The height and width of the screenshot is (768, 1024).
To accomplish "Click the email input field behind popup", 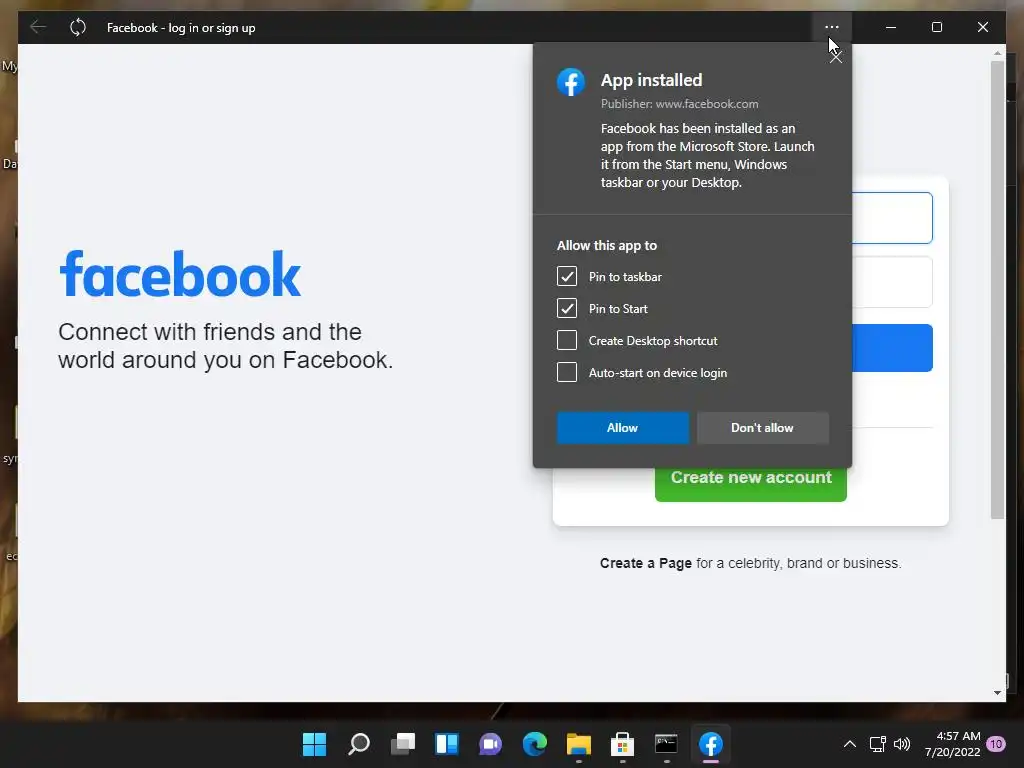I will click(892, 217).
